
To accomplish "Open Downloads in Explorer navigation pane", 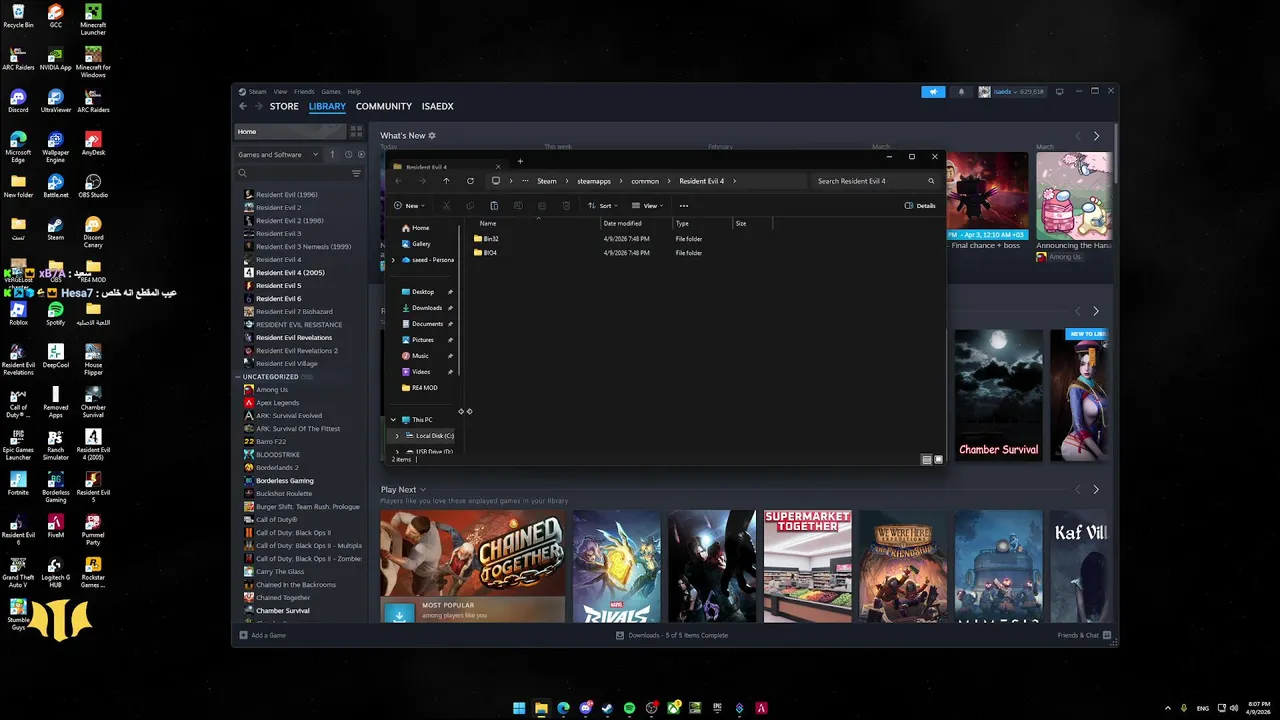I will click(x=427, y=308).
